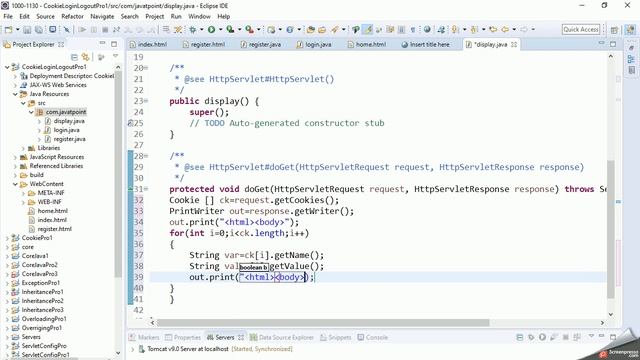The width and height of the screenshot is (640, 360).
Task: Open the Project menu
Action: [155, 16]
